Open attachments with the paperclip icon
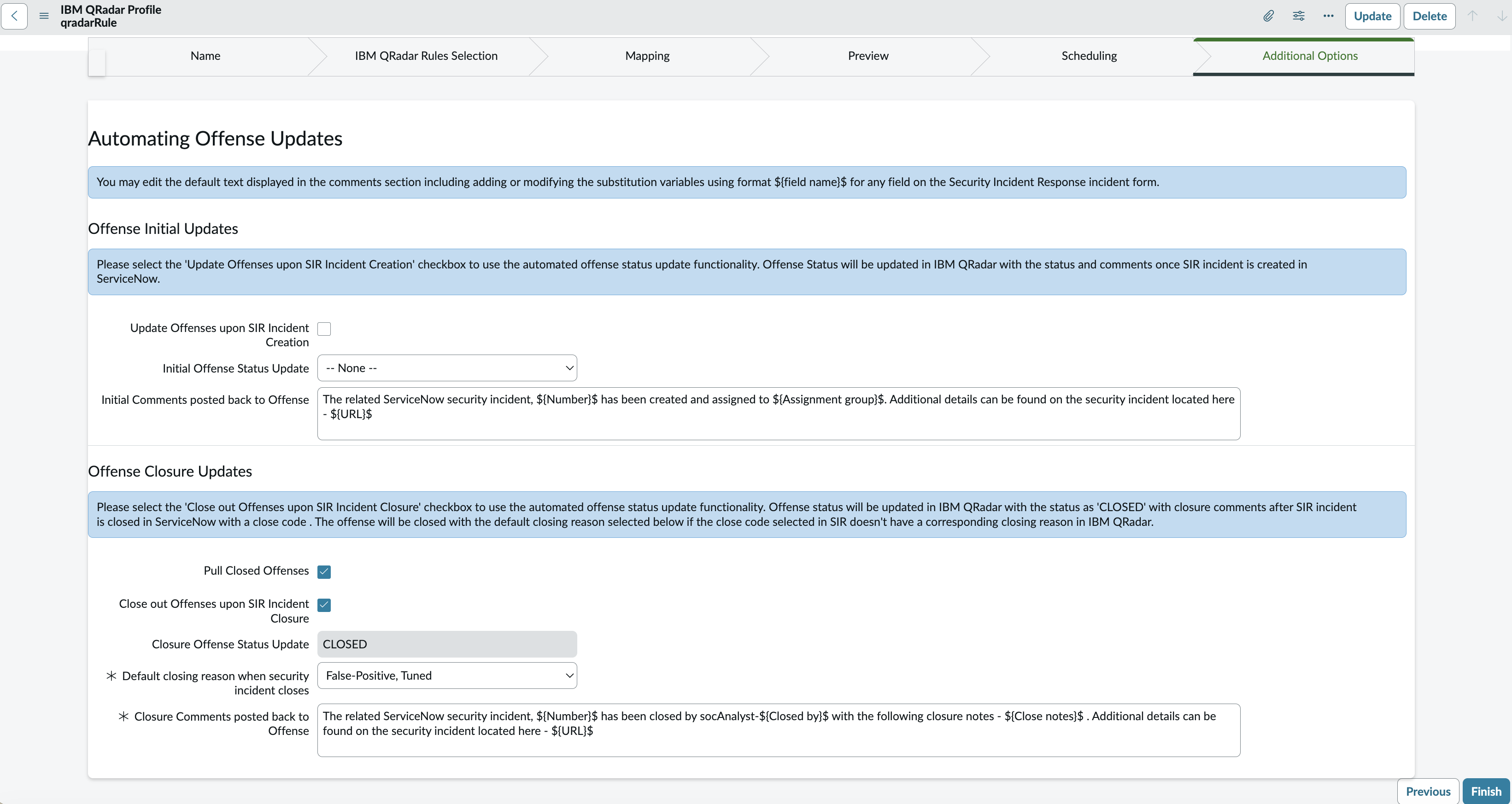1512x804 pixels. coord(1268,16)
